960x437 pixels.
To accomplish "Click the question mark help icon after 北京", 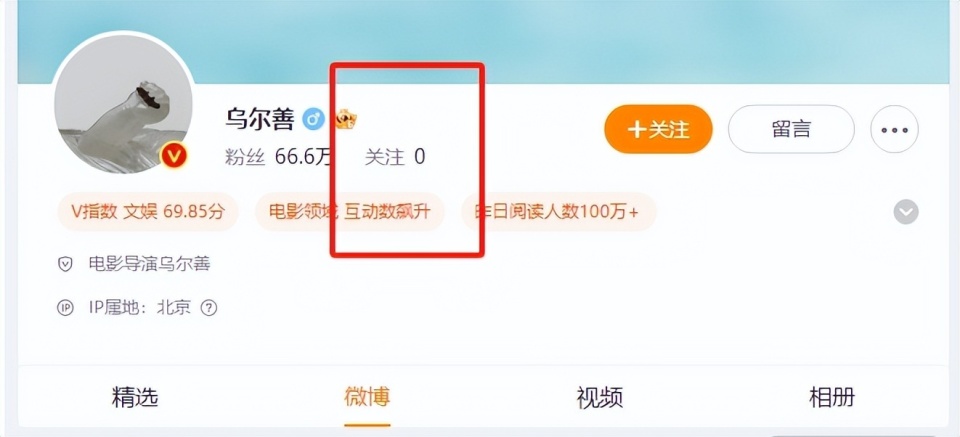I will click(x=209, y=308).
